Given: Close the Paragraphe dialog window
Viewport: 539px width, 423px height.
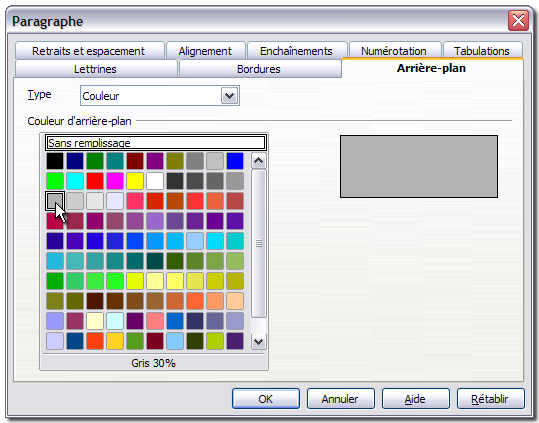Looking at the screenshot, I should [518, 20].
